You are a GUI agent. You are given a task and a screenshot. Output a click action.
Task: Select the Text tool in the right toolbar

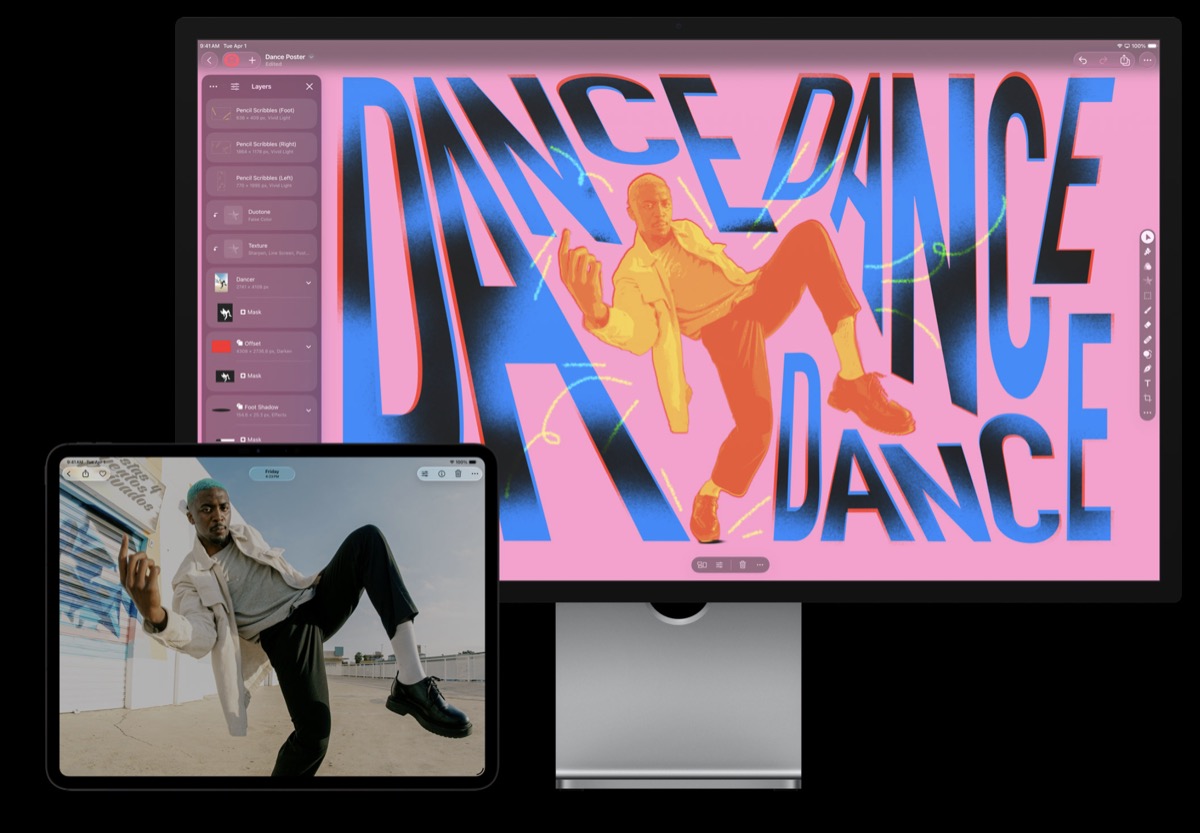(1147, 383)
